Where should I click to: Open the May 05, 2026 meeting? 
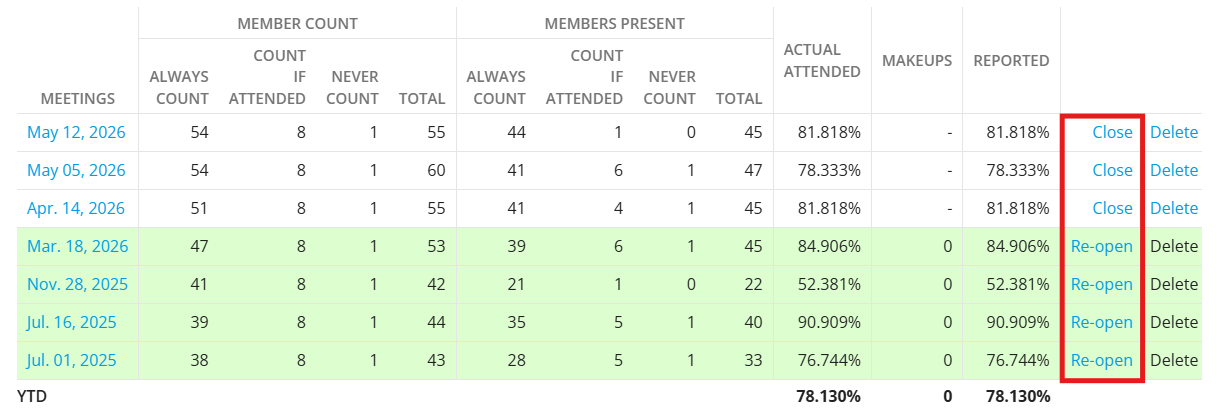(x=76, y=170)
